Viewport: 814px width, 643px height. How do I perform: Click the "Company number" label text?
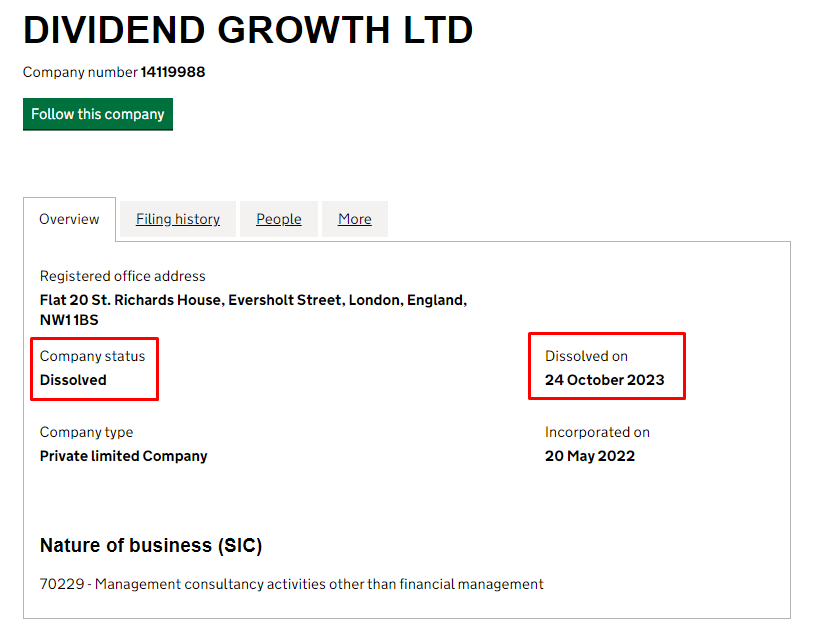coord(80,72)
